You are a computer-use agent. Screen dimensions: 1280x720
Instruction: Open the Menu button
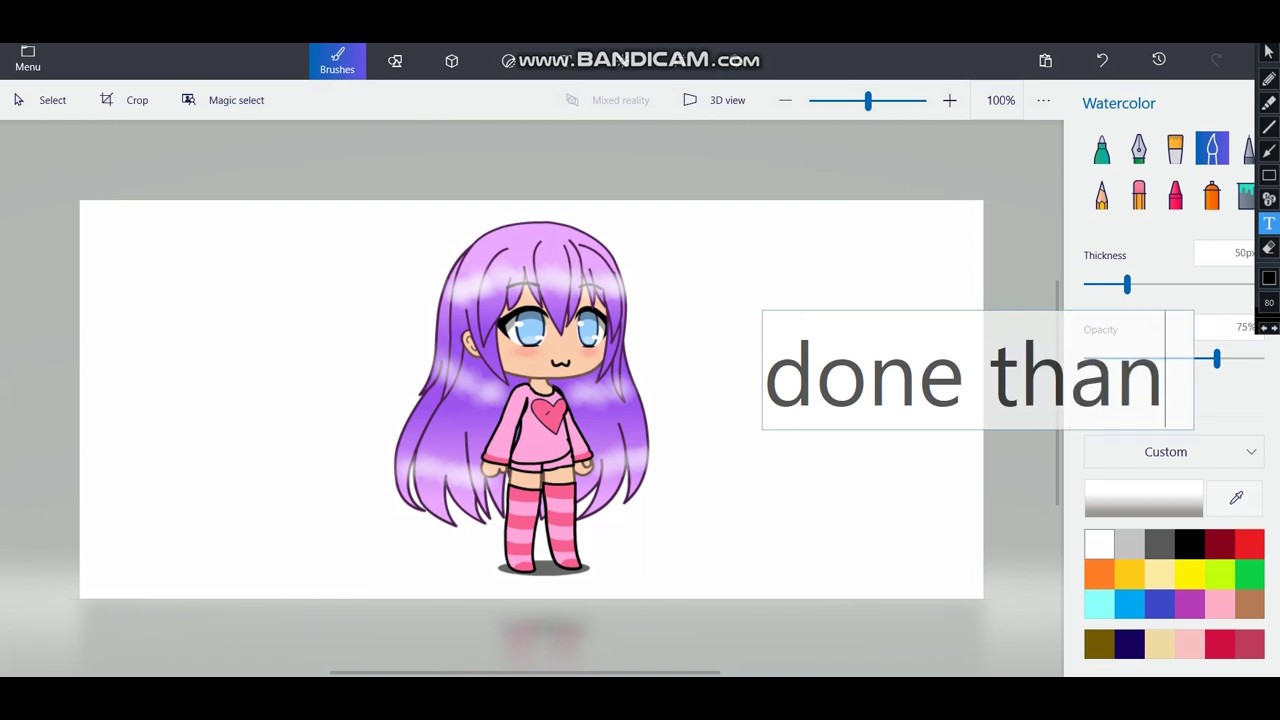pyautogui.click(x=28, y=59)
